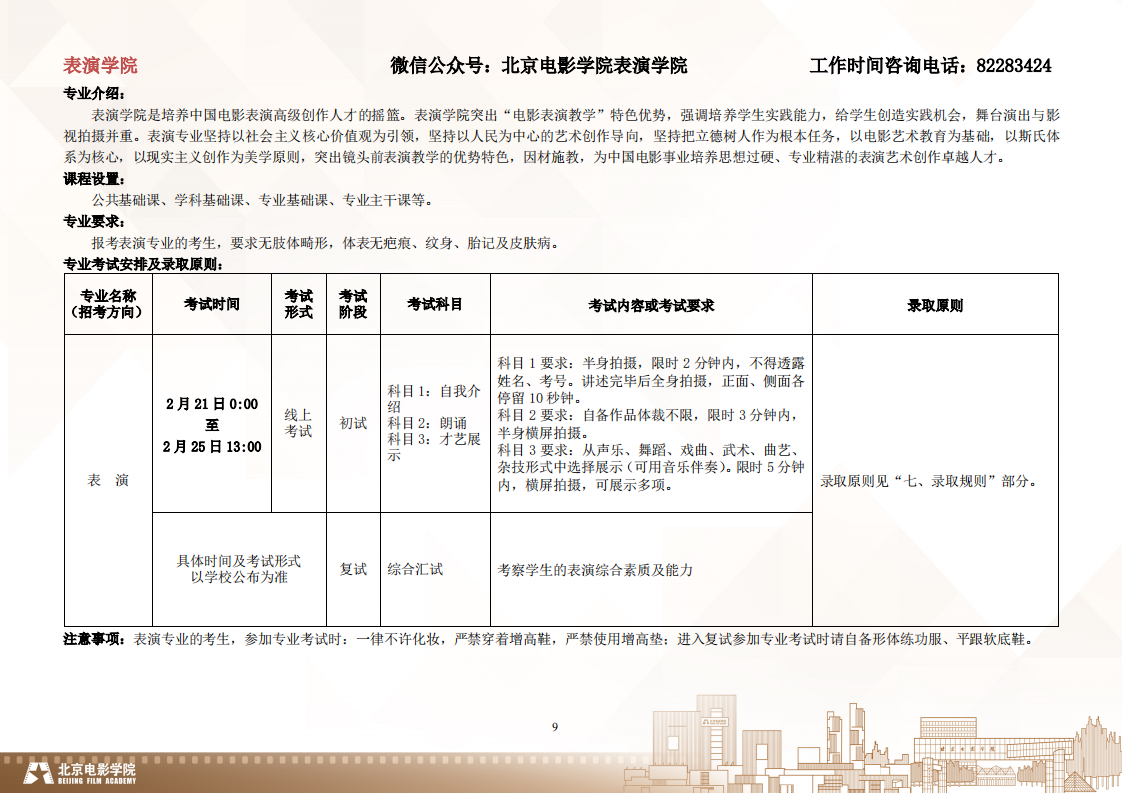Click the page number 9
The width and height of the screenshot is (1123, 794).
click(x=555, y=727)
